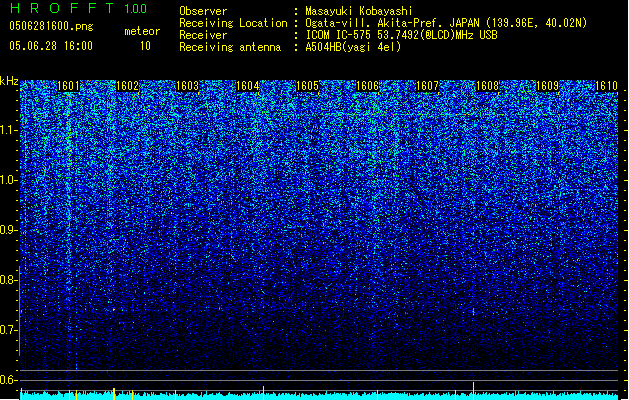Select the Ogata-vill. Akita-Pref. JAPAN location text
Screen dimensions: 629x400
coord(446,23)
